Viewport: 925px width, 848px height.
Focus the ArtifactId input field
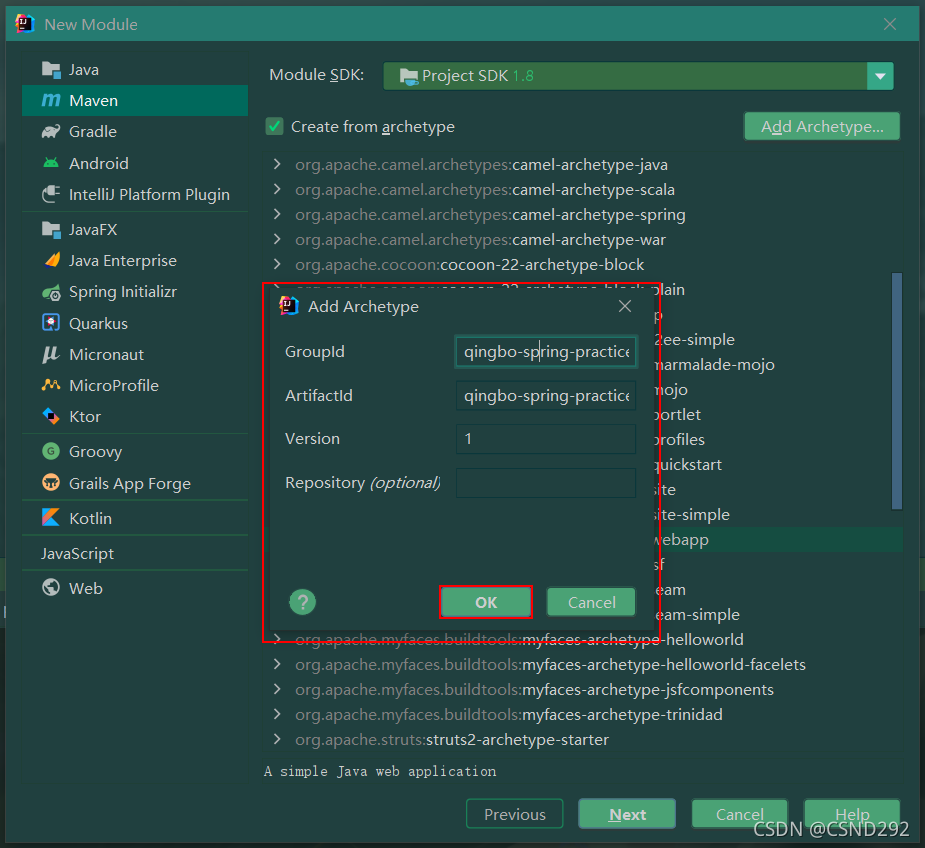[546, 395]
